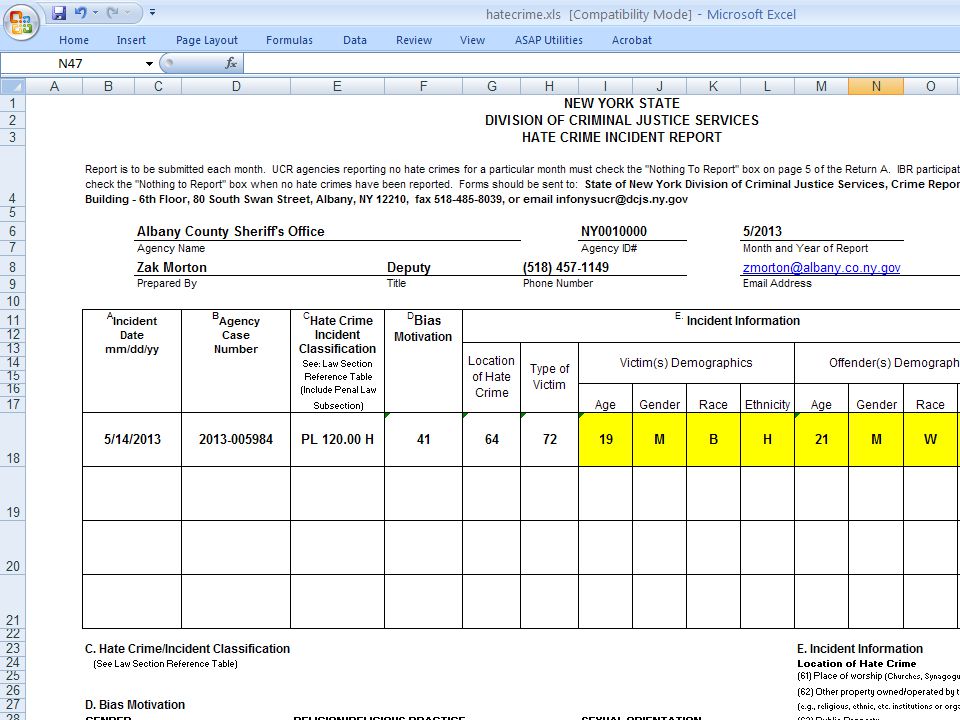
Task: Open the Data ribbon tab
Action: click(x=354, y=40)
